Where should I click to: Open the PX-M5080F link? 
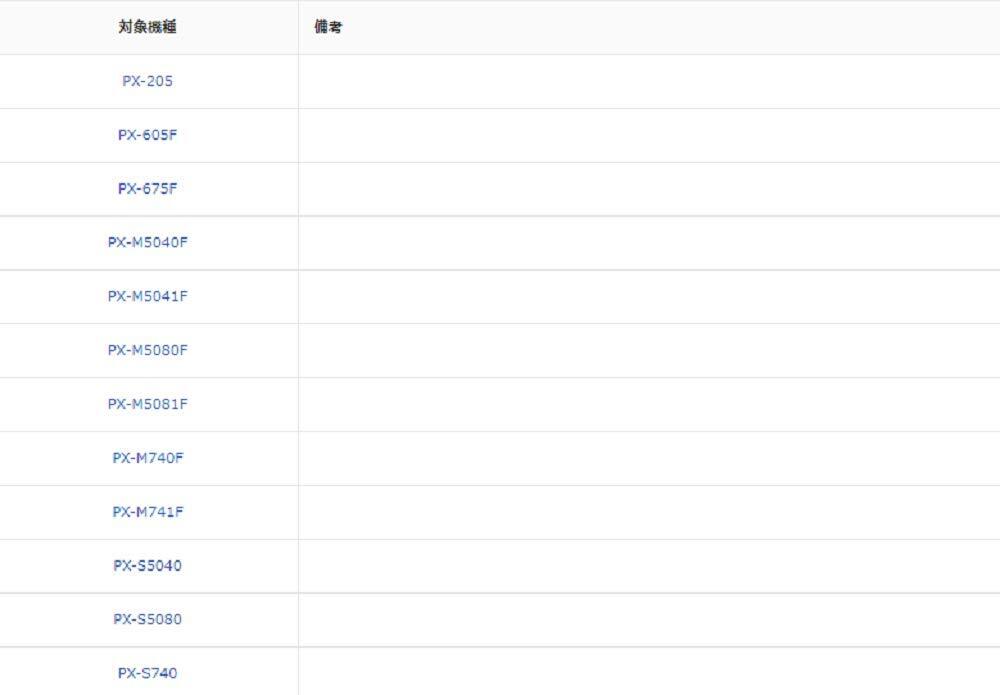tap(147, 350)
